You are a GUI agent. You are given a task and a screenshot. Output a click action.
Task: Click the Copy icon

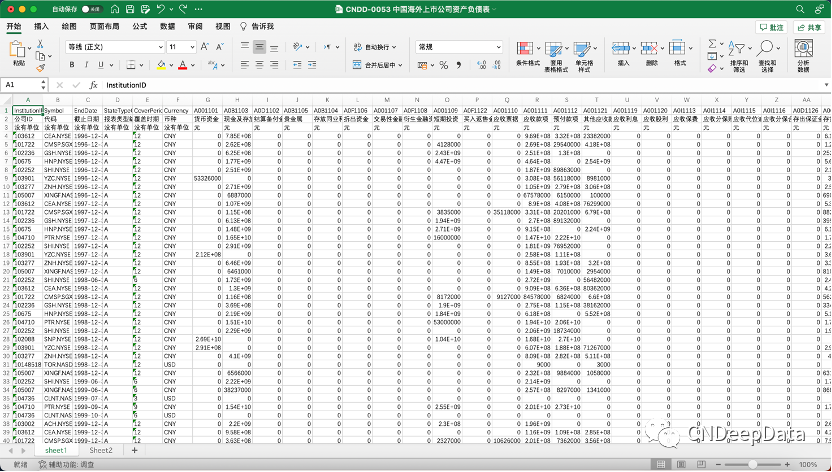point(40,56)
